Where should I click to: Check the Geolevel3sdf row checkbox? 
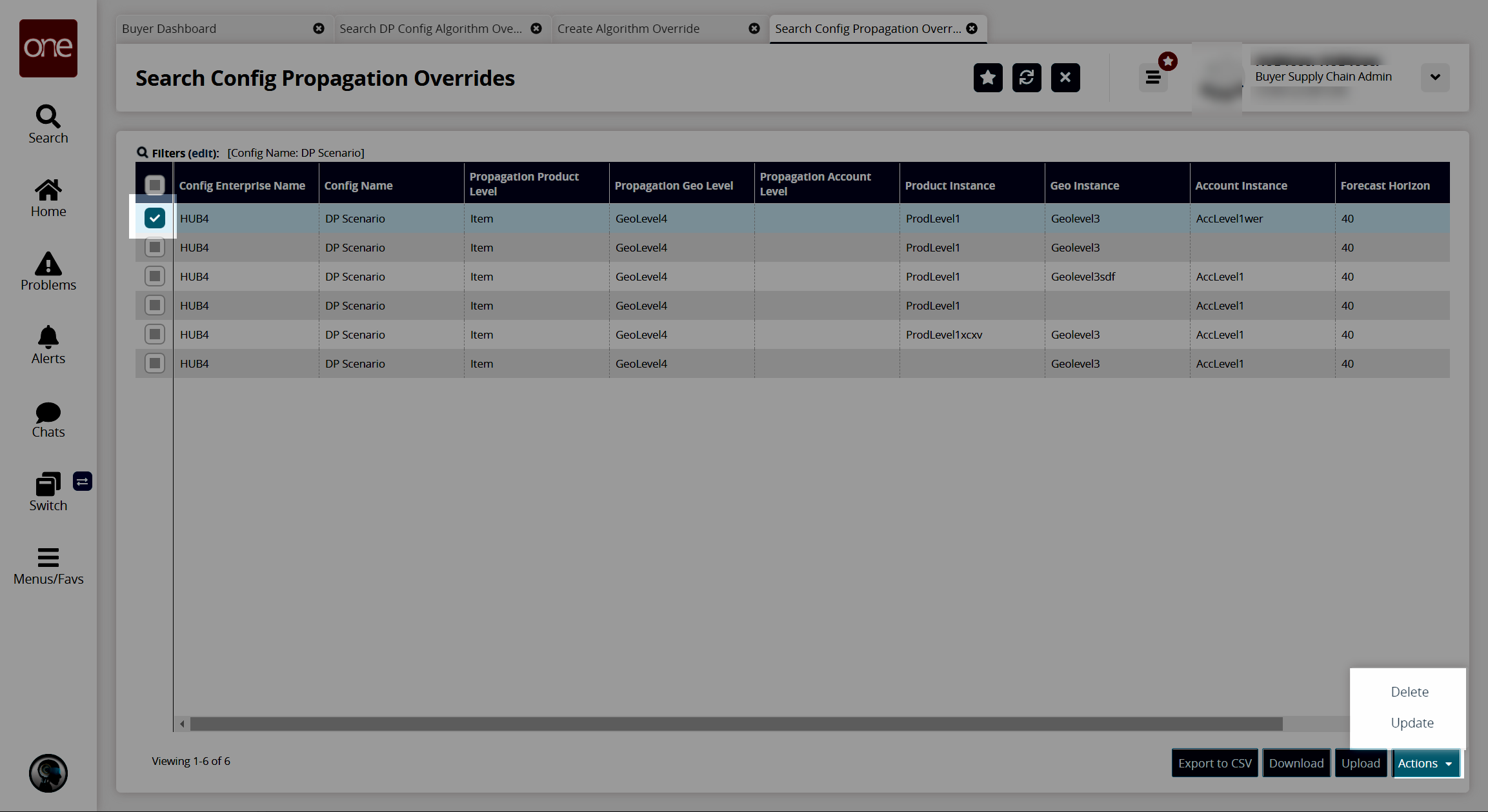155,276
